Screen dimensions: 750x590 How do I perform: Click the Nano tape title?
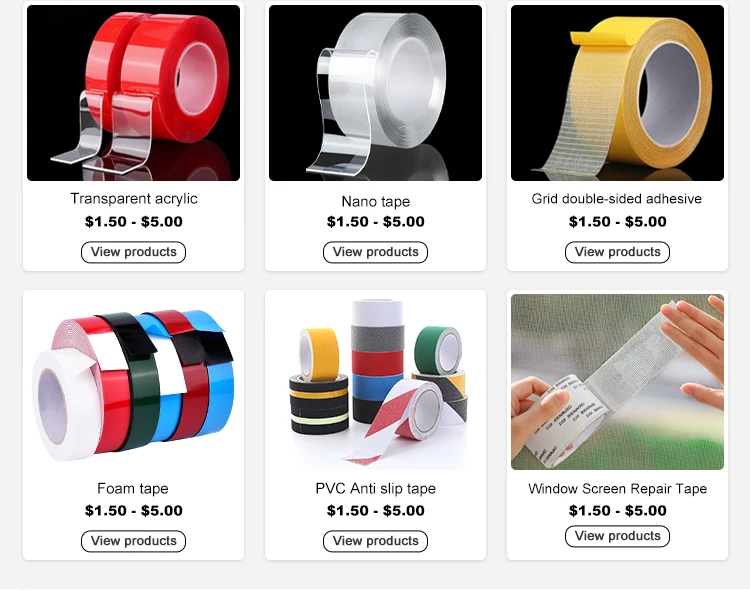[375, 201]
